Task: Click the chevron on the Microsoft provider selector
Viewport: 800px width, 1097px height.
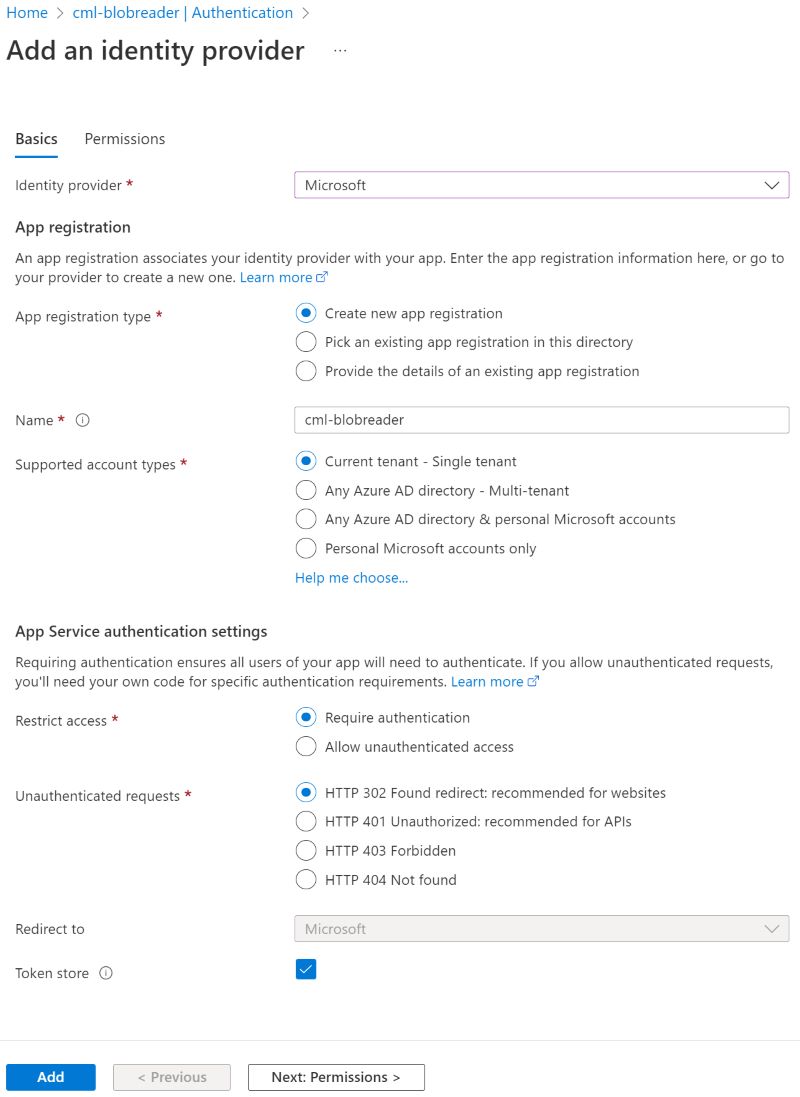Action: [771, 184]
